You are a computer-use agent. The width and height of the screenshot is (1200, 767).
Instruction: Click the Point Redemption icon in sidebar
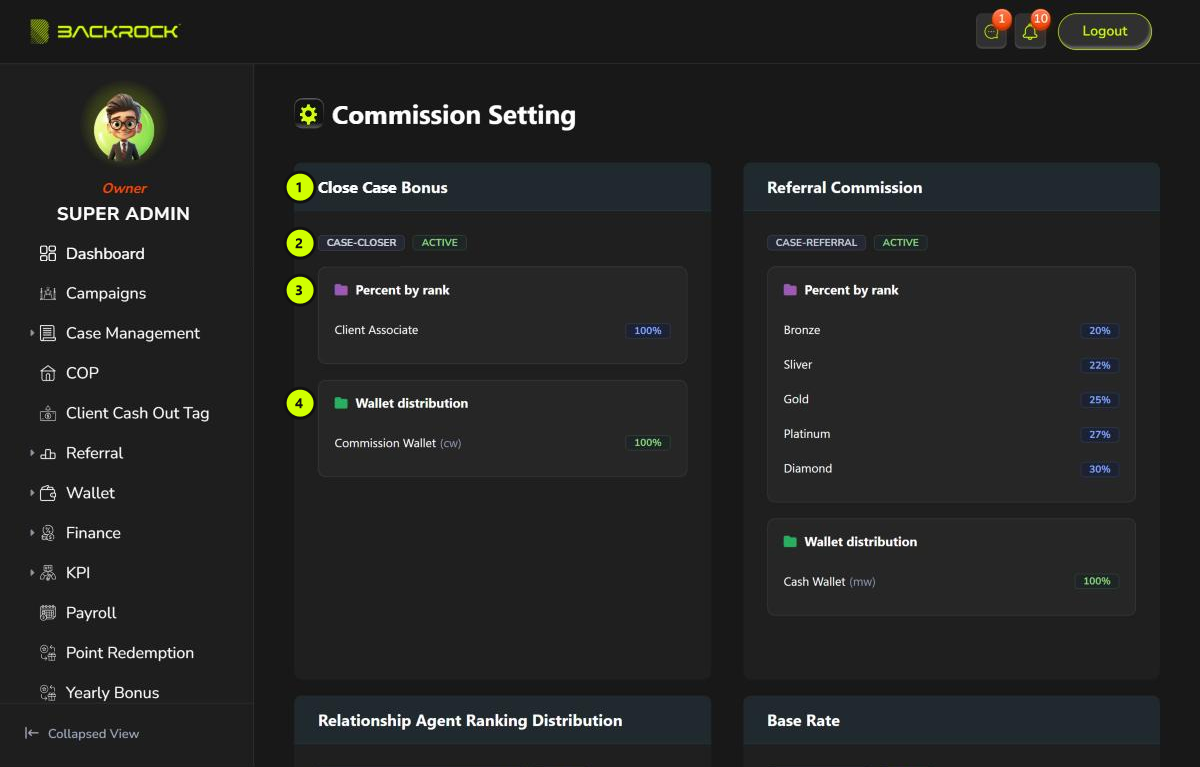coord(48,654)
